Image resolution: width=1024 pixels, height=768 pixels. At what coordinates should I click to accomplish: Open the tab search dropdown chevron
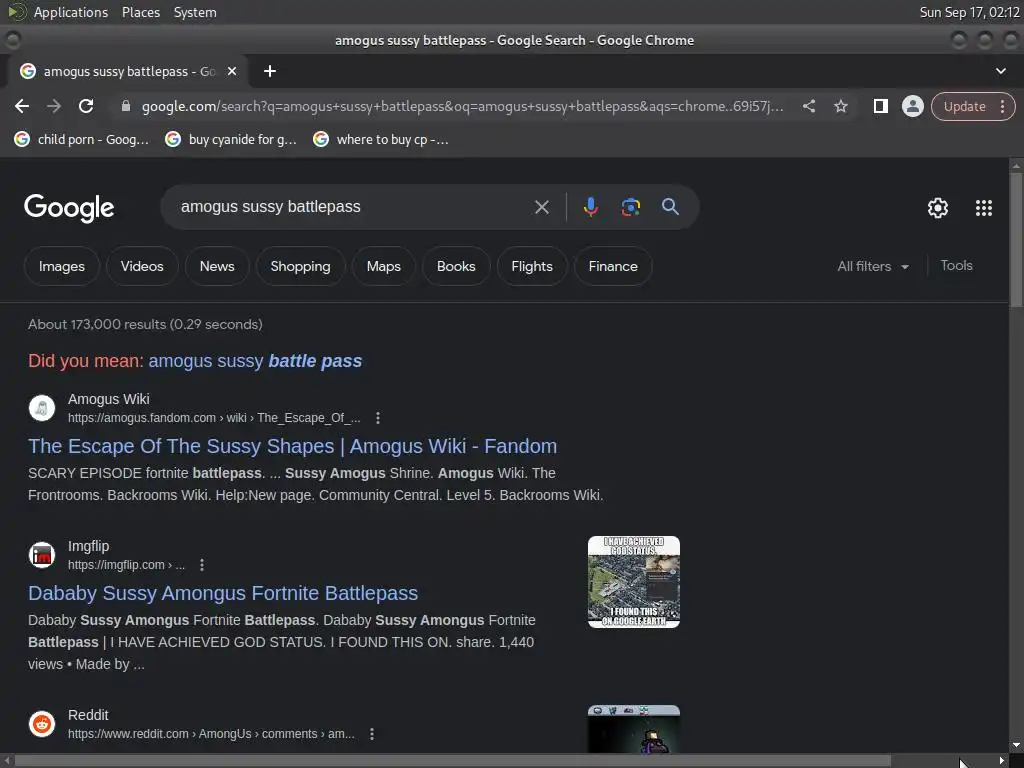pyautogui.click(x=1000, y=71)
